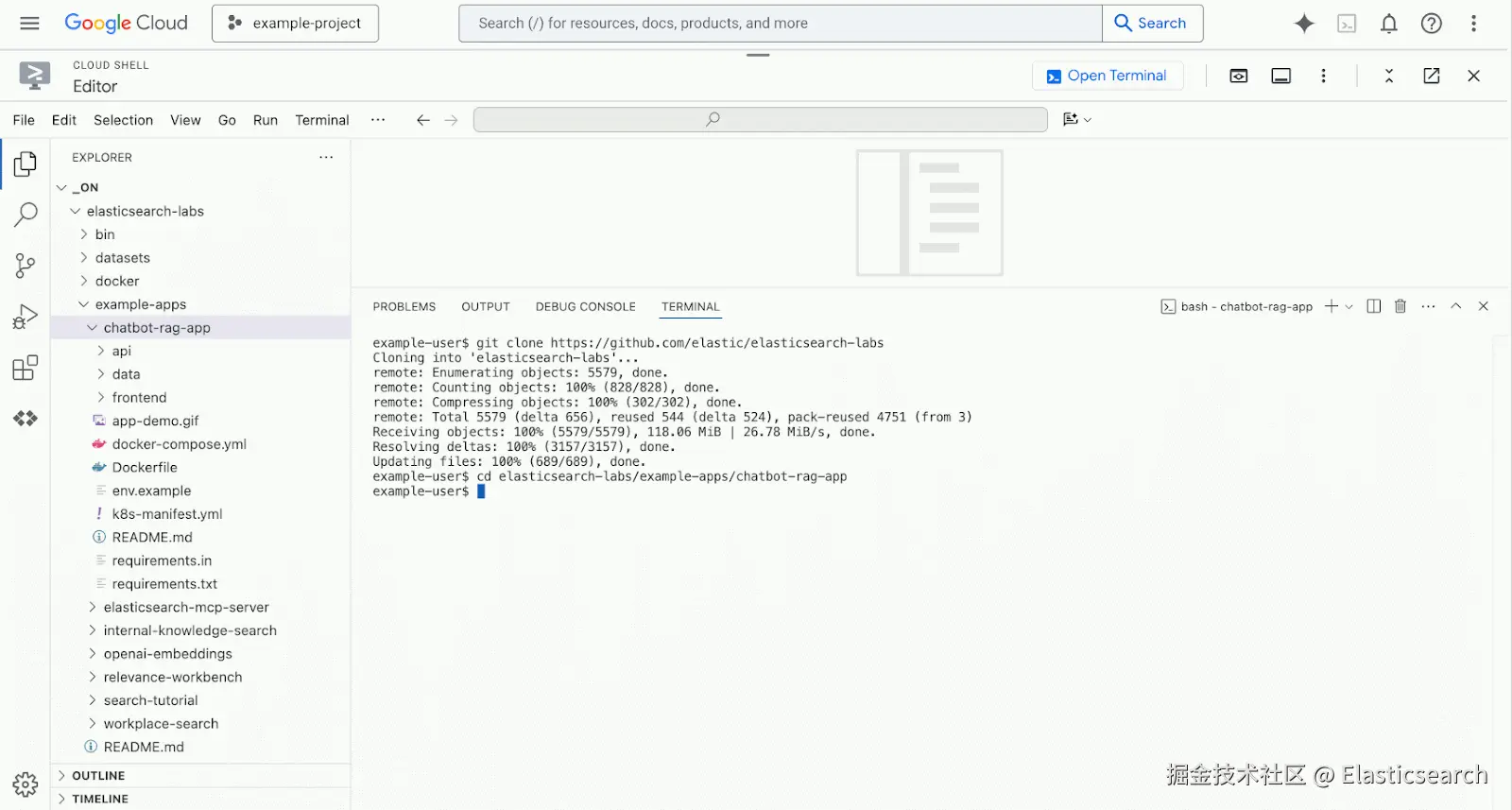
Task: Open the new terminal launch profile dropdown
Action: click(x=1349, y=306)
